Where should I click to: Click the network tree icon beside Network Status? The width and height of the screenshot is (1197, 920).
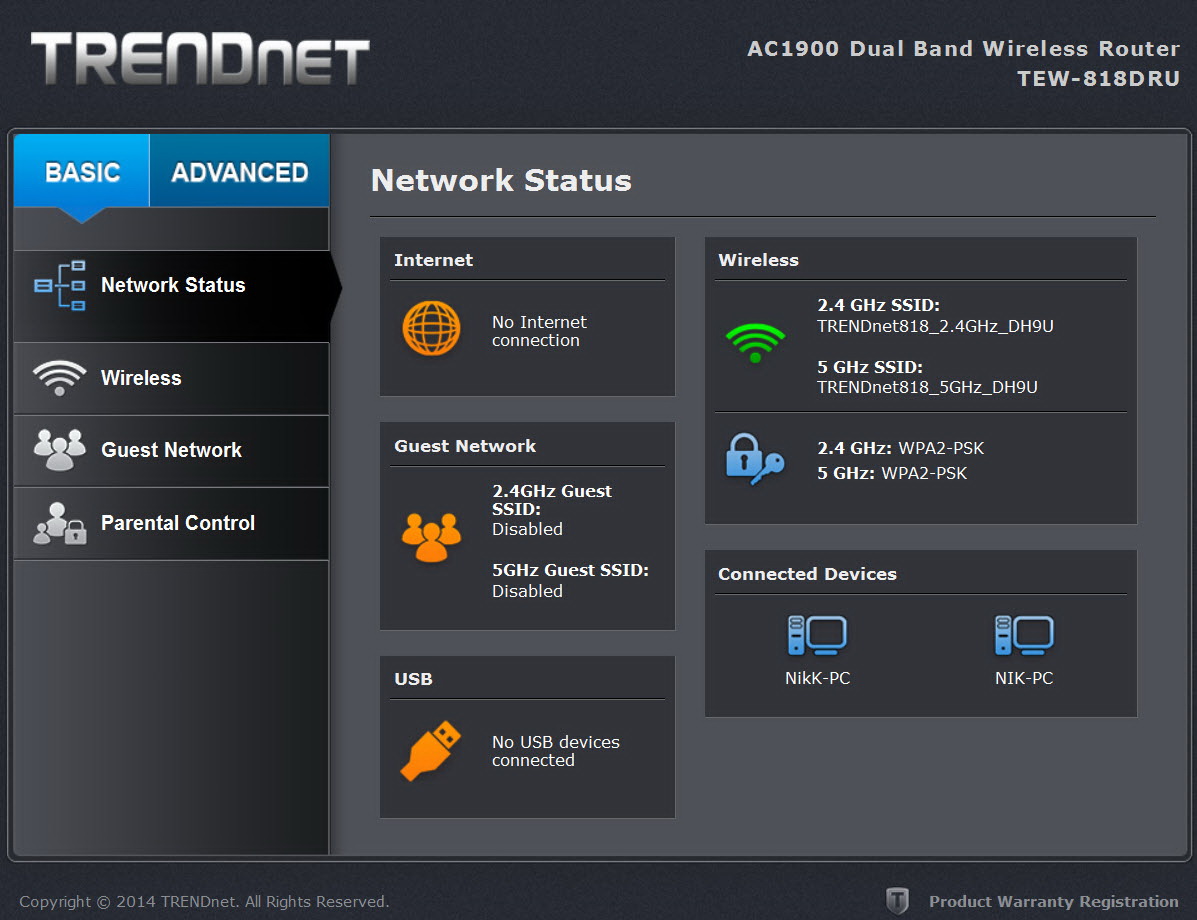tap(60, 286)
